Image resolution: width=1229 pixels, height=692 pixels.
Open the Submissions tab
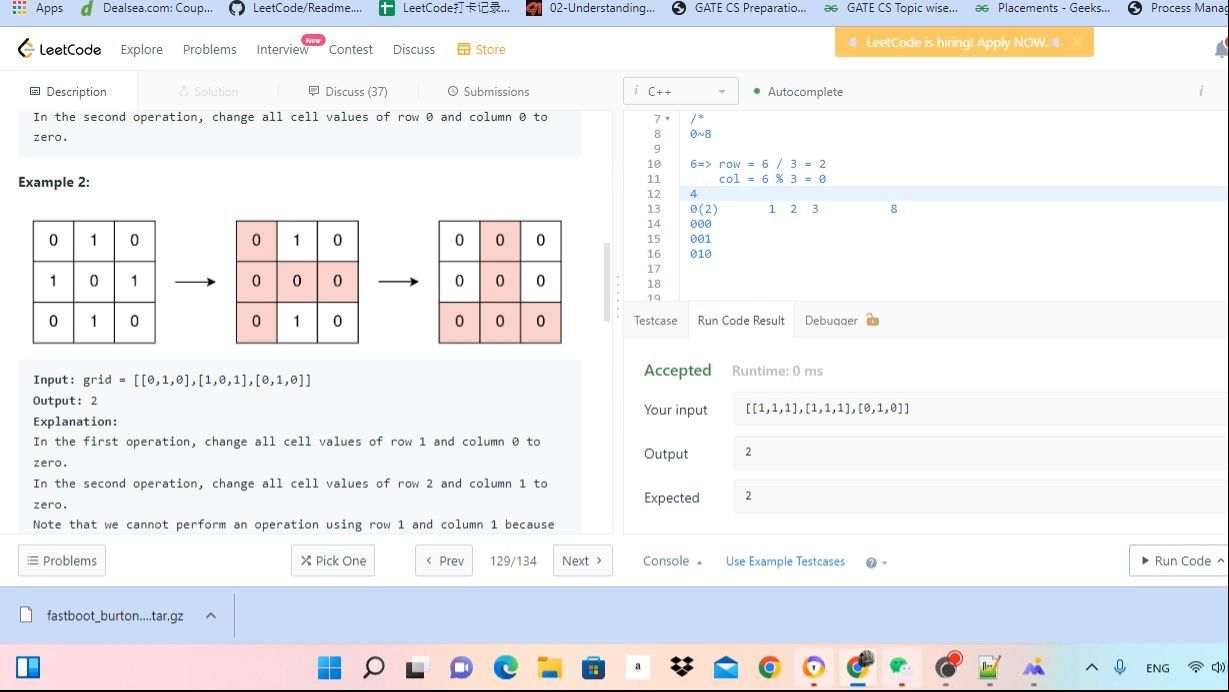pyautogui.click(x=488, y=91)
